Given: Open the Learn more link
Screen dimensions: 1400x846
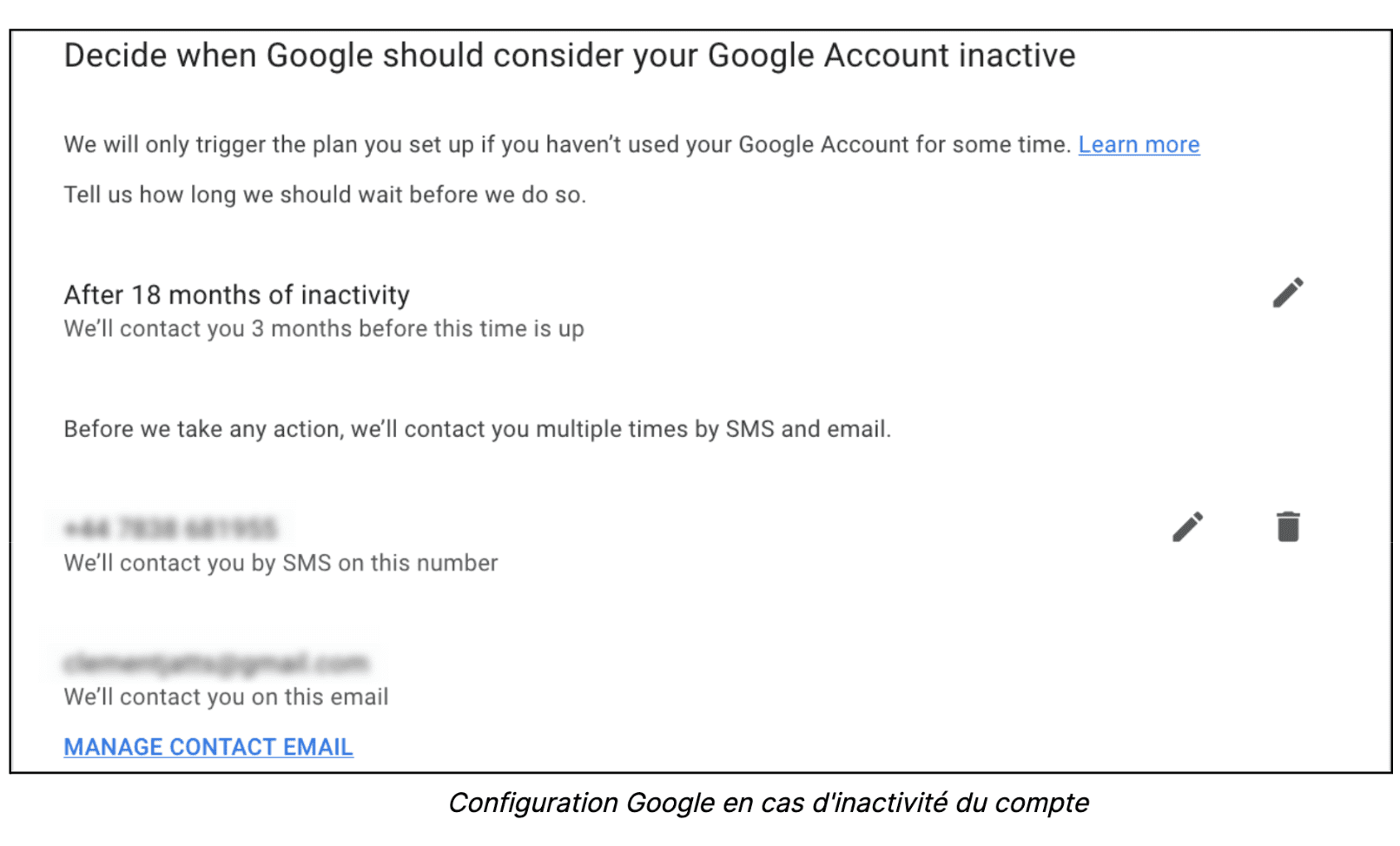Looking at the screenshot, I should click(1139, 144).
